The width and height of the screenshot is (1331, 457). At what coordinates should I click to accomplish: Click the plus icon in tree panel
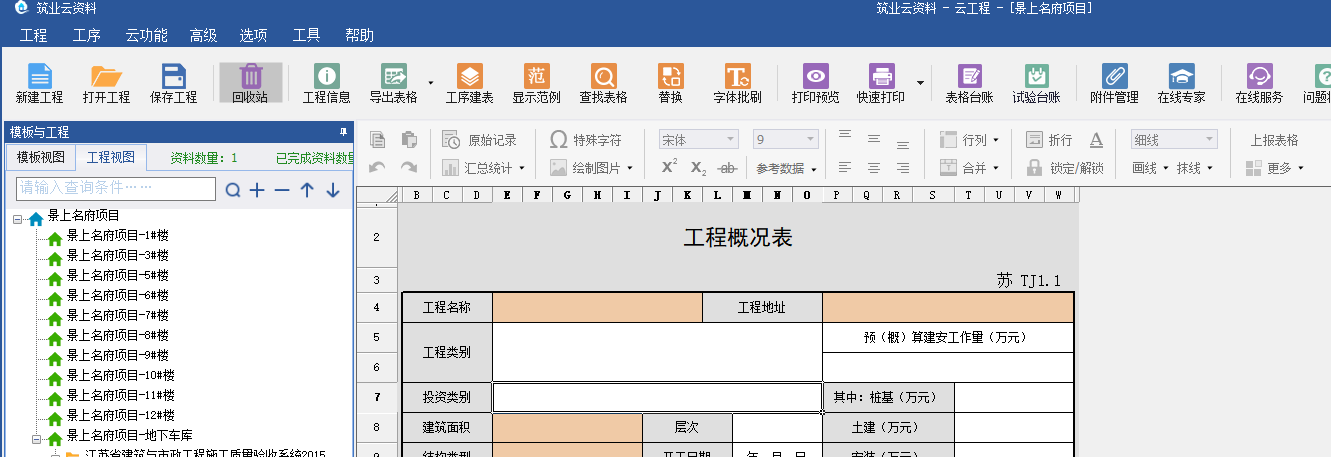(257, 190)
